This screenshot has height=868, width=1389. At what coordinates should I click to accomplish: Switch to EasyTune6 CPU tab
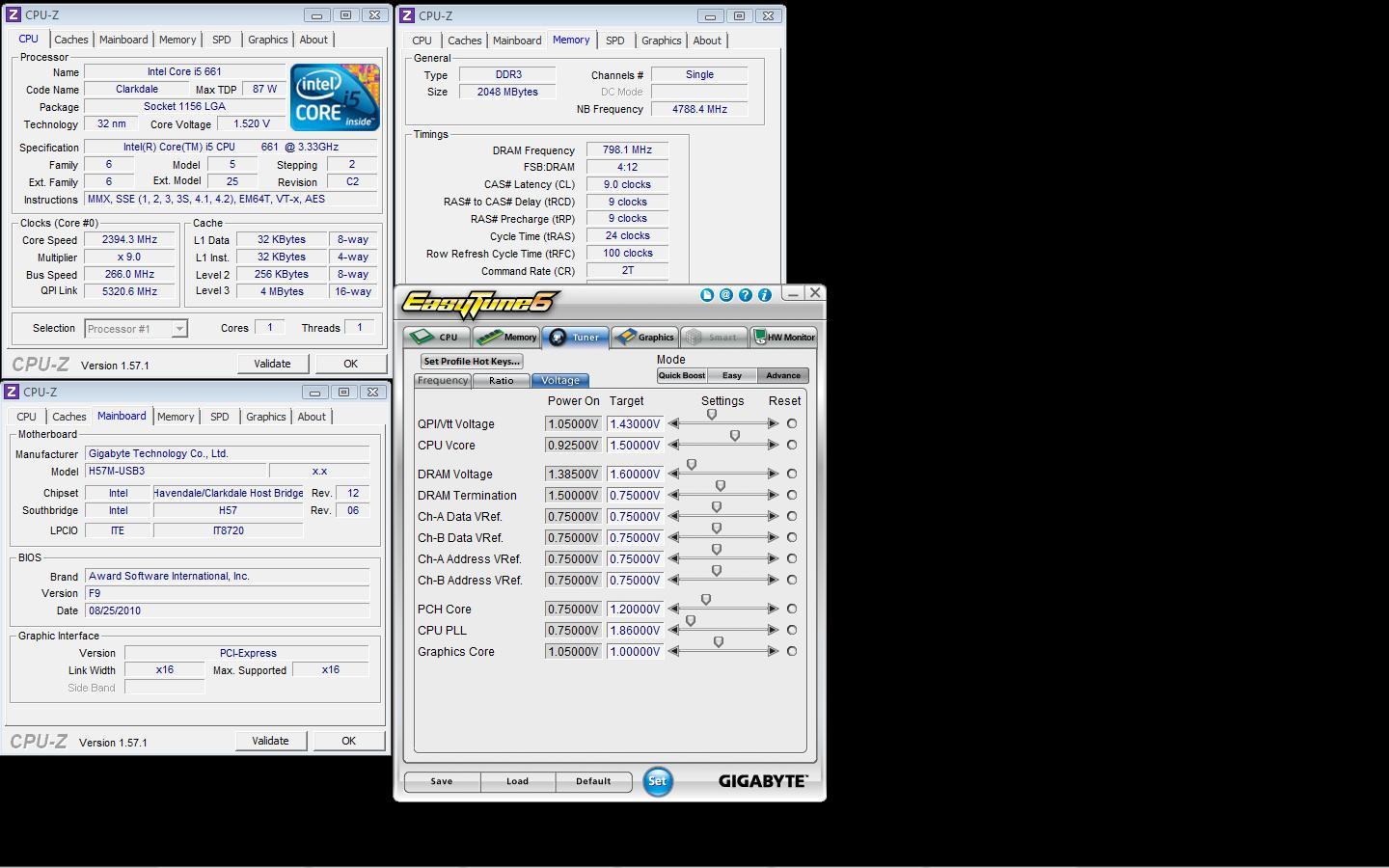437,337
